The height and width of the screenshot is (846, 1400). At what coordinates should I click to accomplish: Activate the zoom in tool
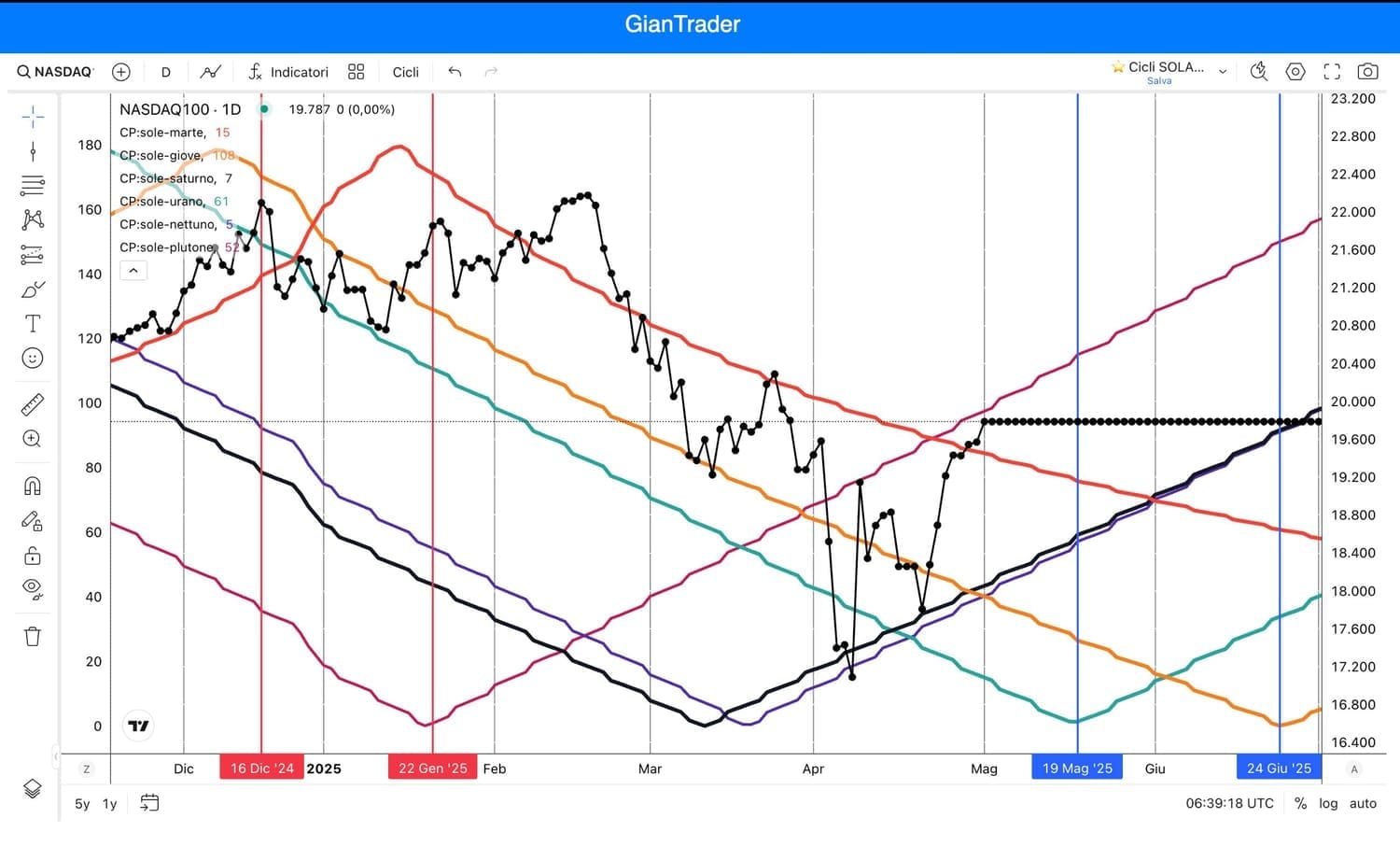click(33, 439)
